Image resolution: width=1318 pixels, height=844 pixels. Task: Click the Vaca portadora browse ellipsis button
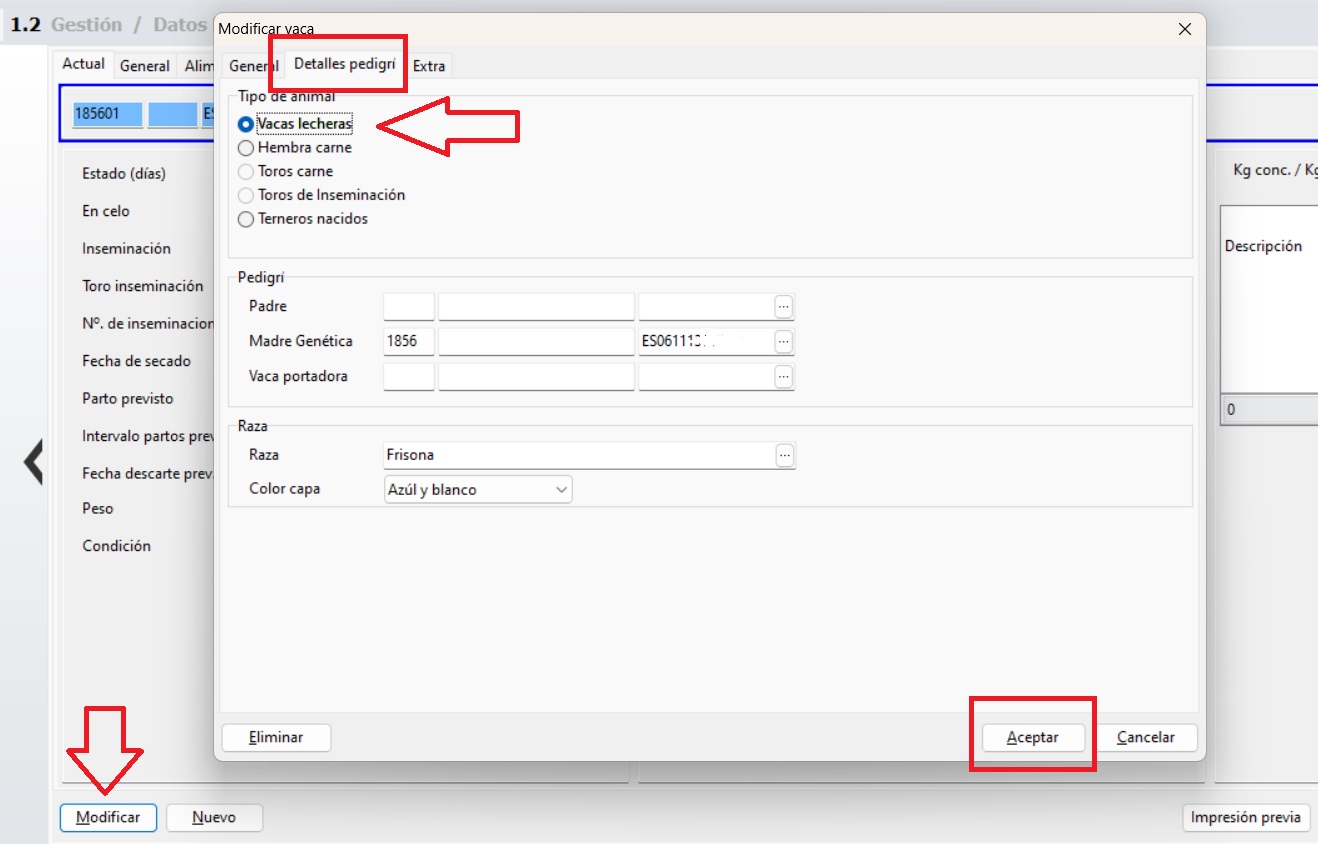784,376
